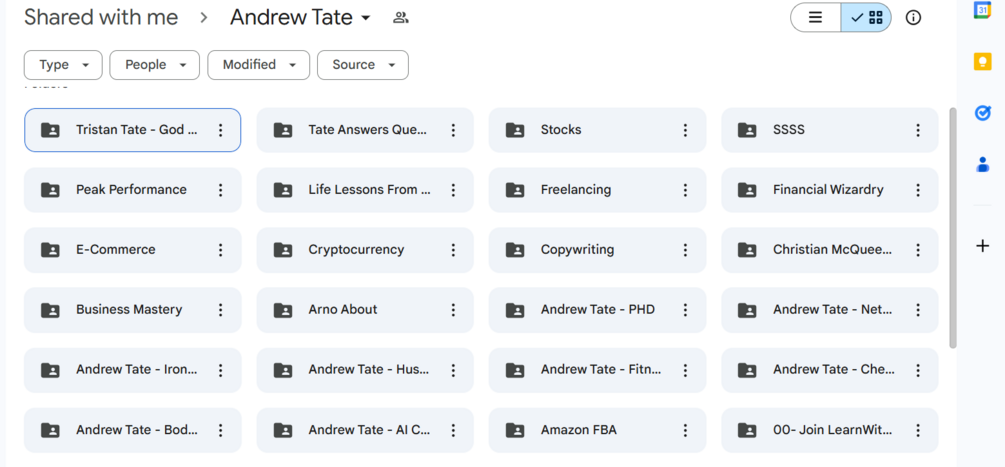This screenshot has height=467, width=1005.
Task: Open the view details info icon
Action: click(x=913, y=17)
